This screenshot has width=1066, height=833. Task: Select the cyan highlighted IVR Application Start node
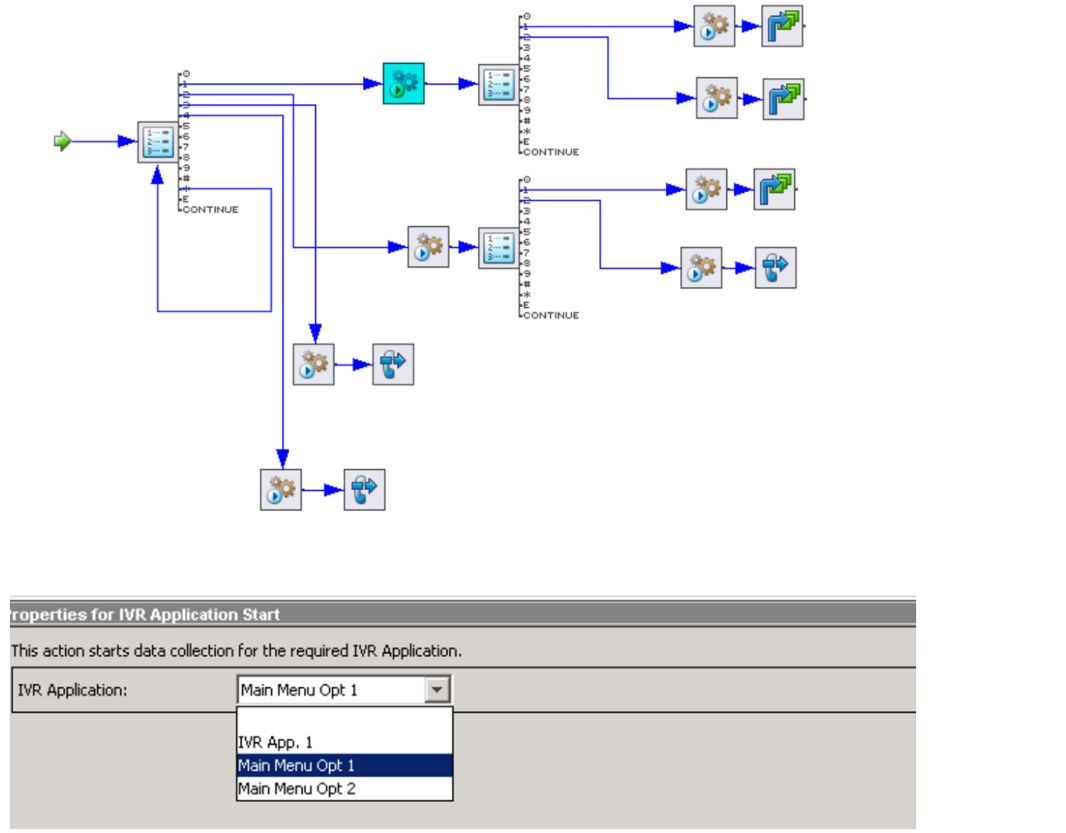pyautogui.click(x=404, y=84)
